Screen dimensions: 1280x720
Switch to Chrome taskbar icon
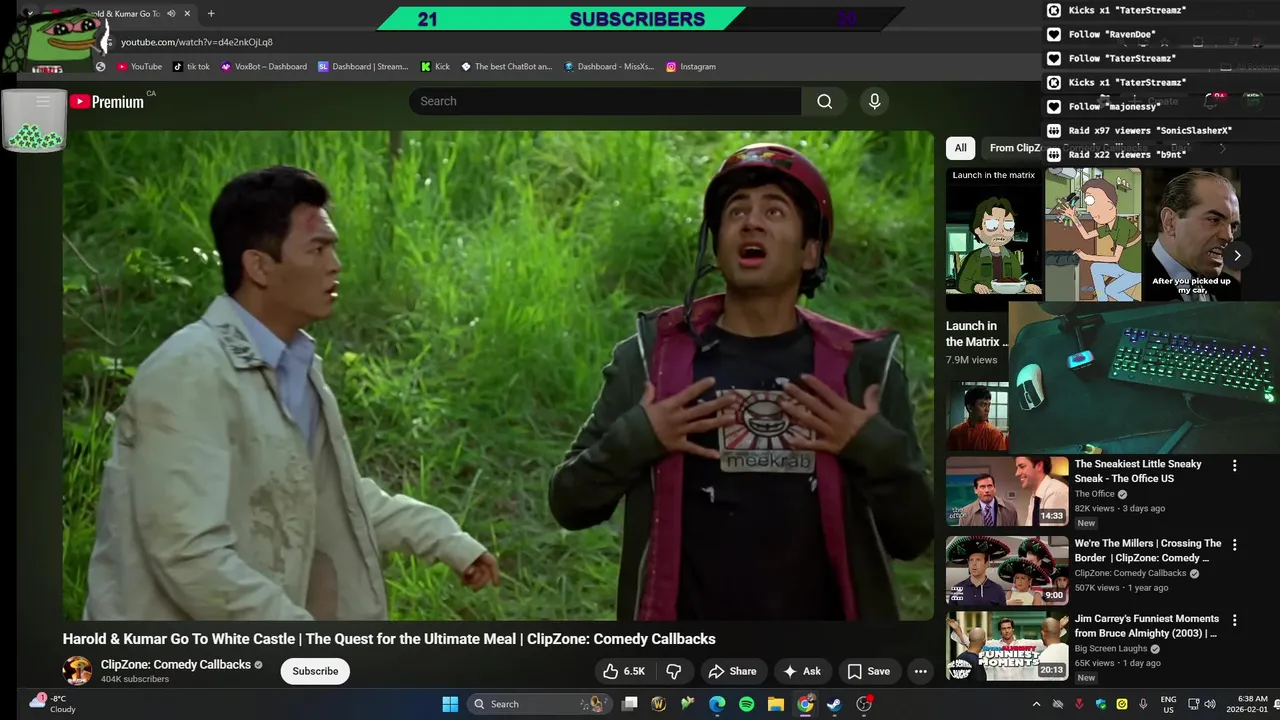(x=805, y=704)
